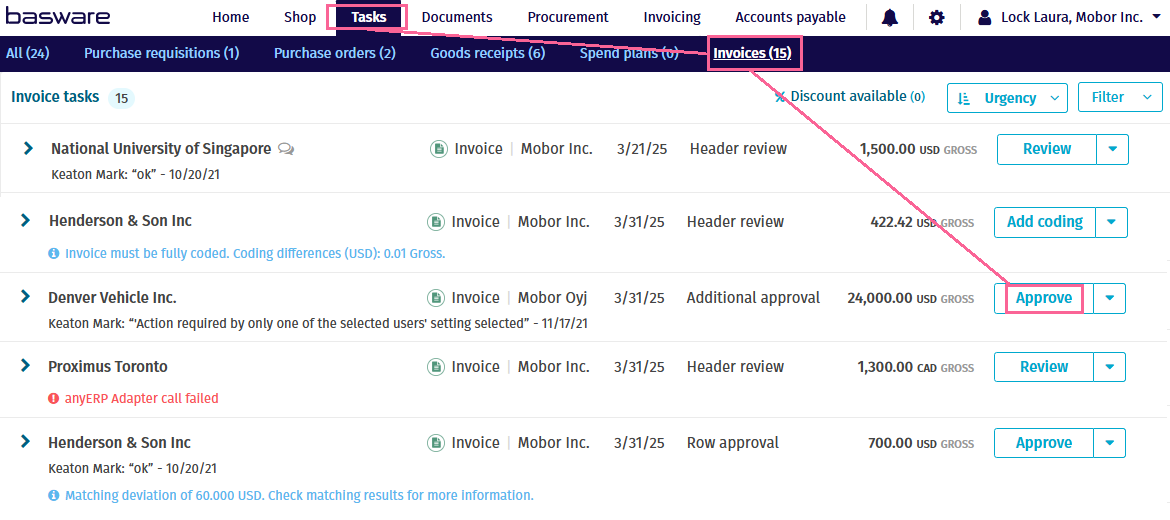1170x520 pixels.
Task: Click the Proximus Toronto supplier name
Action: click(108, 367)
